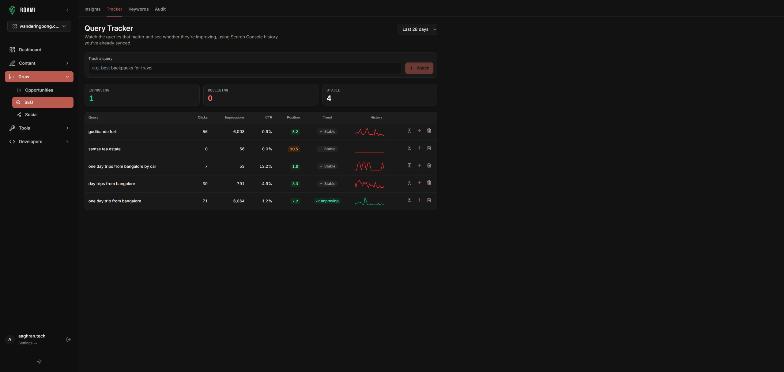Open the site selector dropdown in sidebar
Viewport: 784px width, 372px height.
[x=39, y=26]
